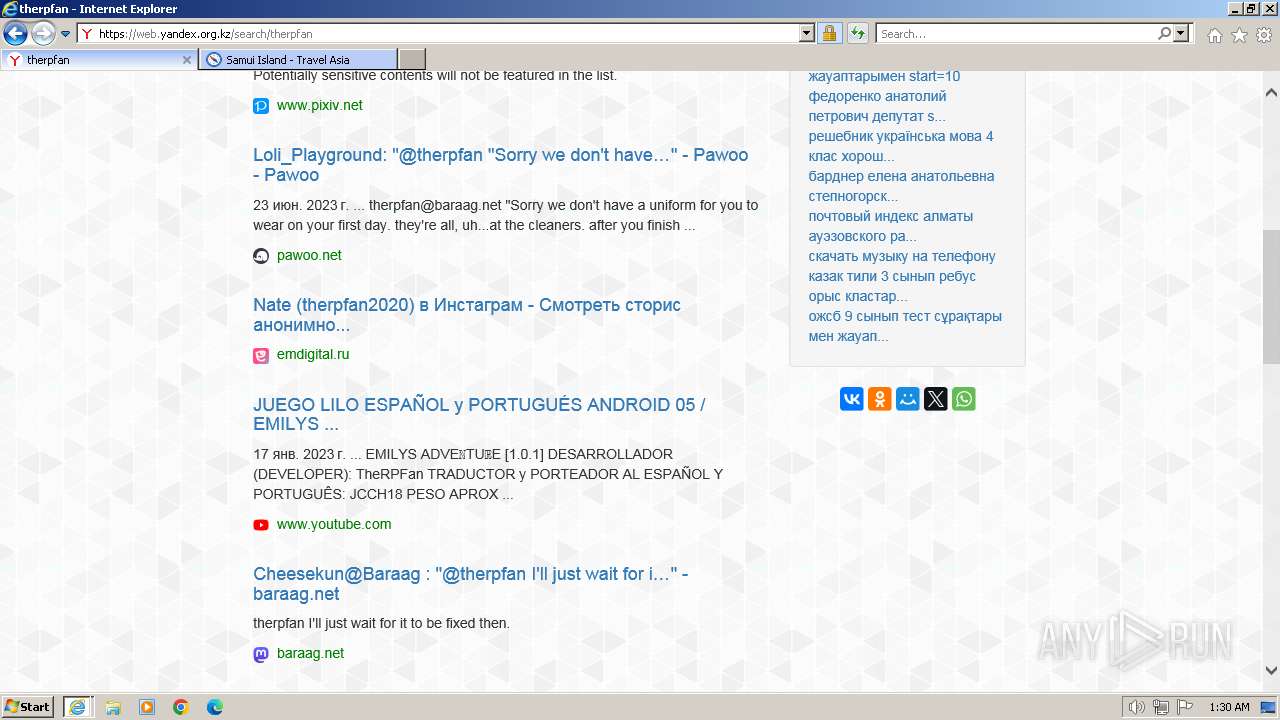Switch to Samui Island - Travel Asia tab
This screenshot has height=720, width=1280.
click(298, 60)
